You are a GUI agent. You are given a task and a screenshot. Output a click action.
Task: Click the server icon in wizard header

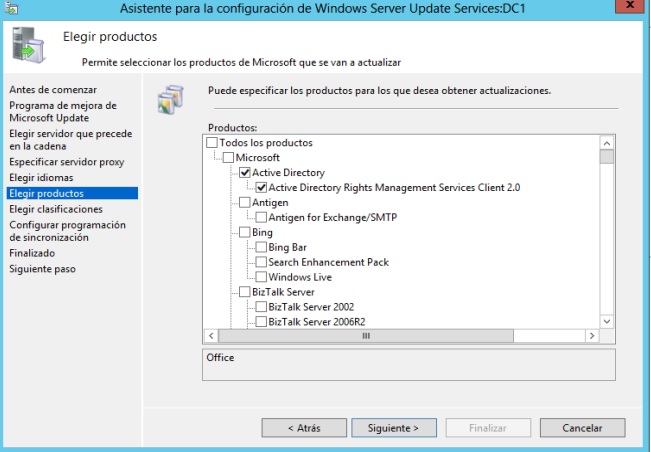click(x=28, y=45)
